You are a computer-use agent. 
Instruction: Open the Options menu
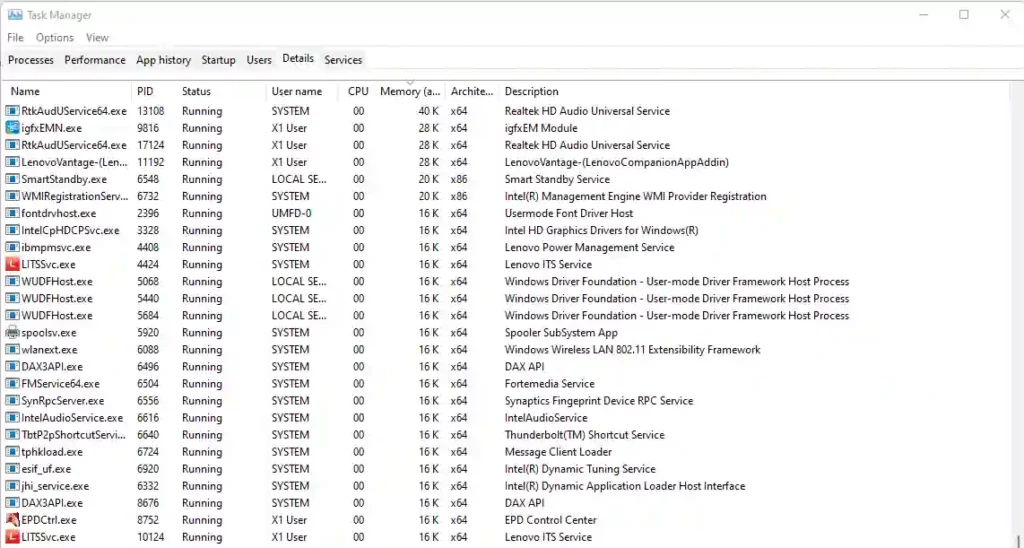click(55, 38)
